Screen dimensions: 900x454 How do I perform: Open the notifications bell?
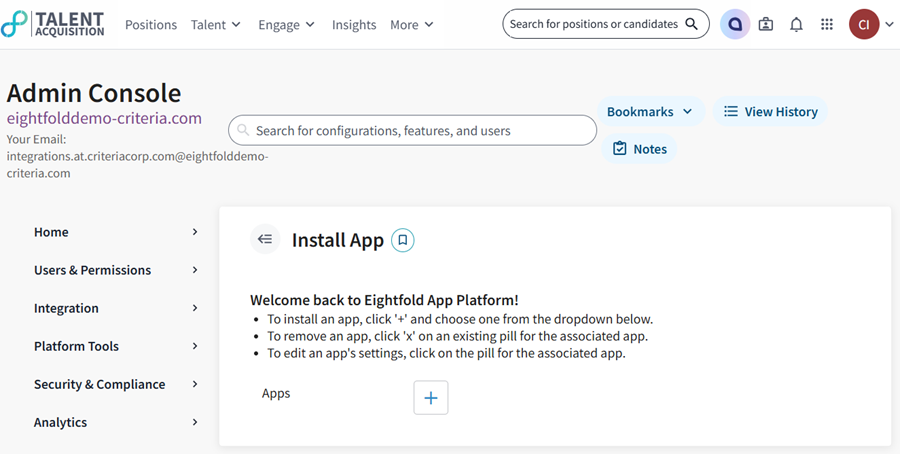tap(796, 24)
